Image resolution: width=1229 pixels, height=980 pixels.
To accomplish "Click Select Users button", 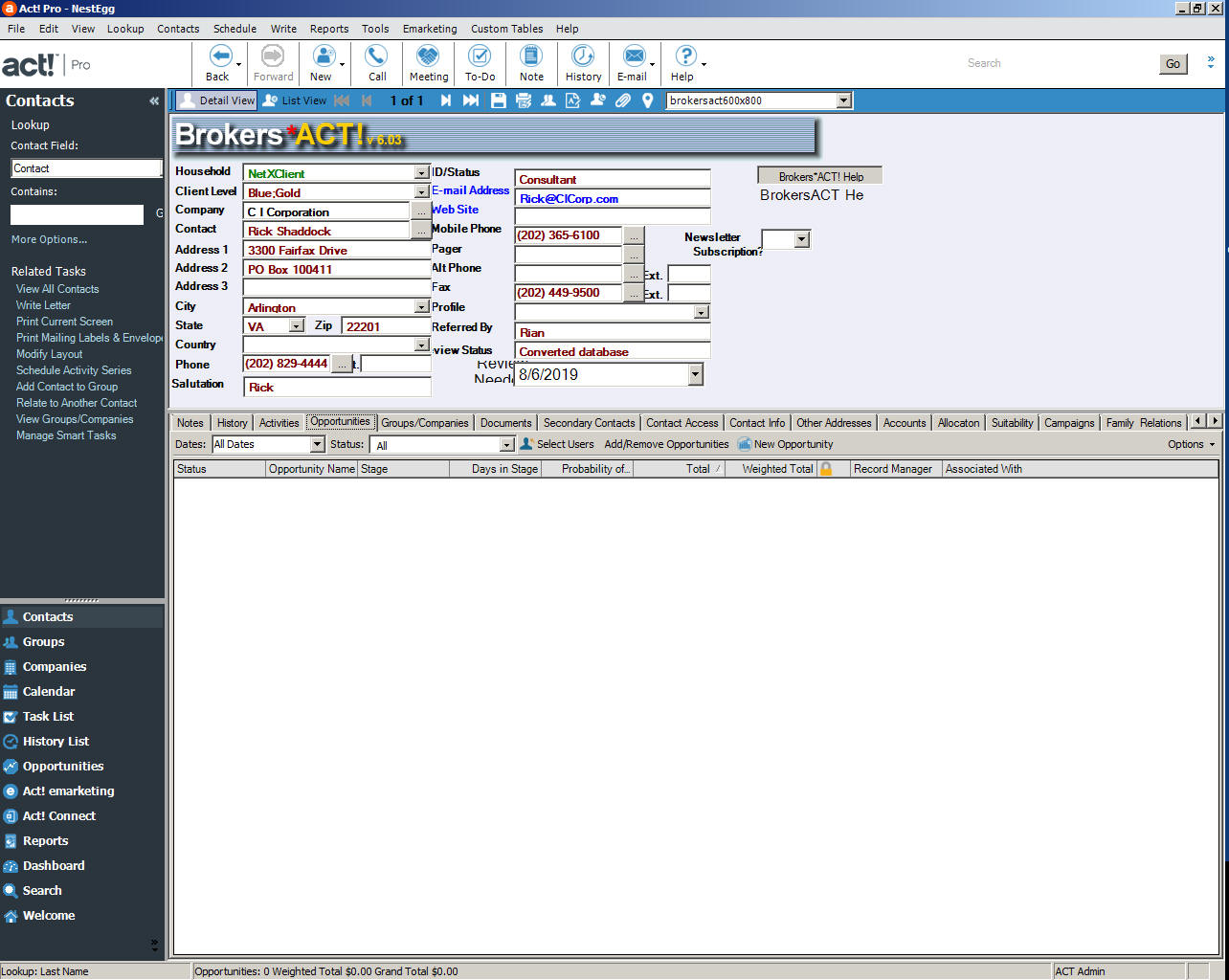I will [557, 444].
